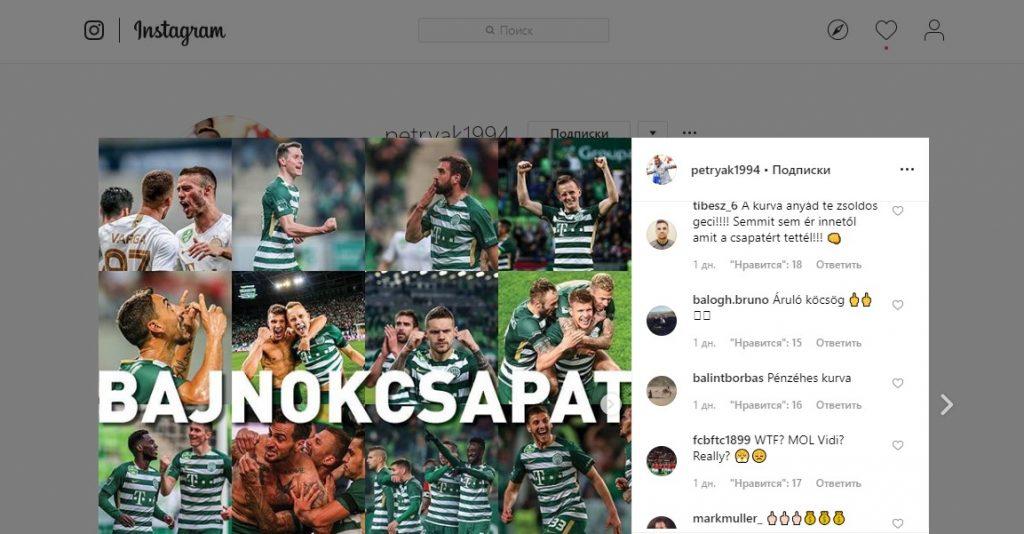Open petryak1994 username in post header
The width and height of the screenshot is (1024, 534).
pyautogui.click(x=726, y=170)
